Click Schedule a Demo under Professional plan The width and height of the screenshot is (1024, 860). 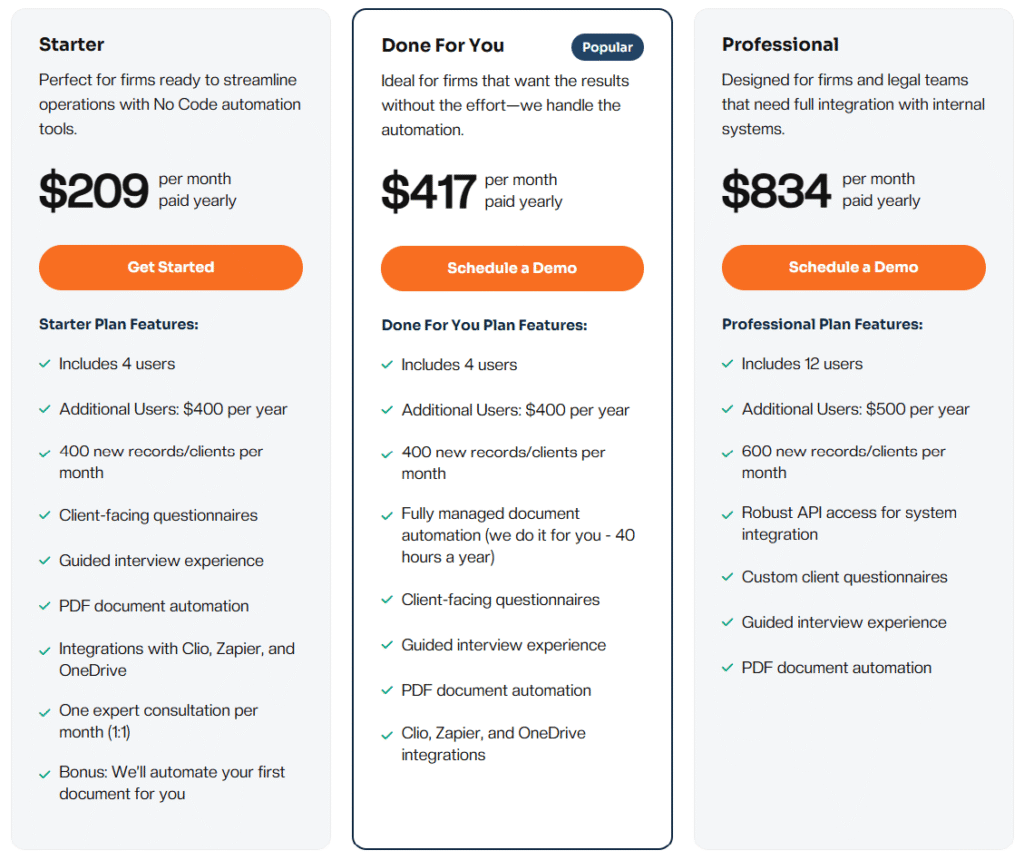tap(853, 267)
